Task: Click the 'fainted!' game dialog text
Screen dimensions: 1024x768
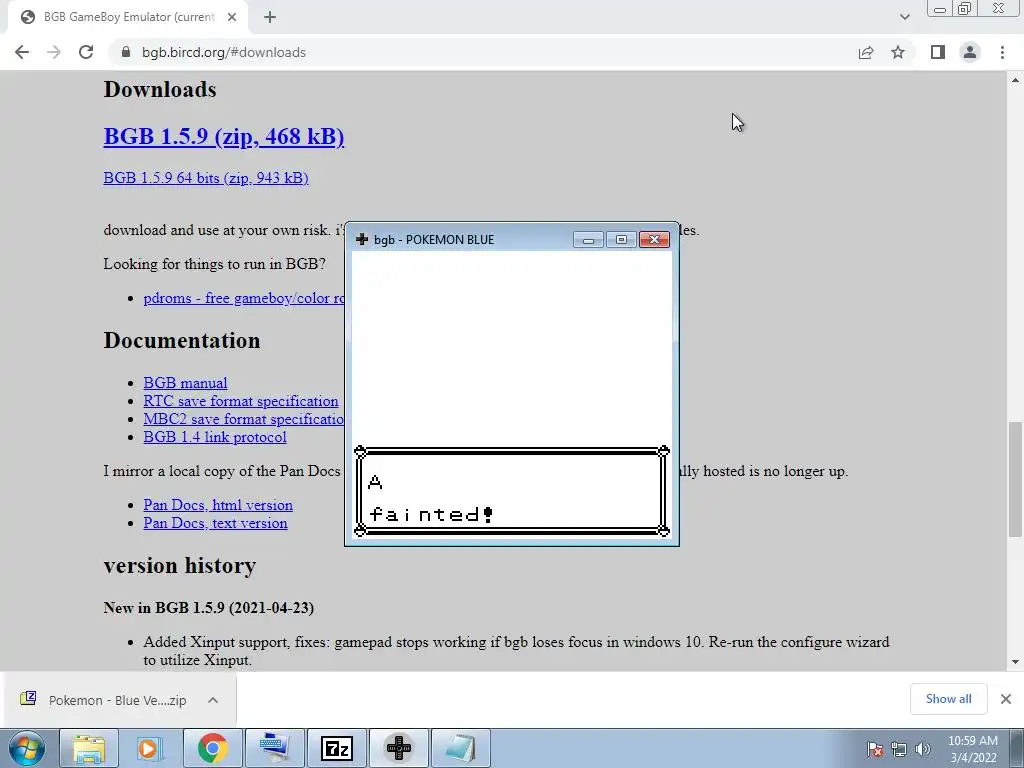Action: pyautogui.click(x=432, y=515)
